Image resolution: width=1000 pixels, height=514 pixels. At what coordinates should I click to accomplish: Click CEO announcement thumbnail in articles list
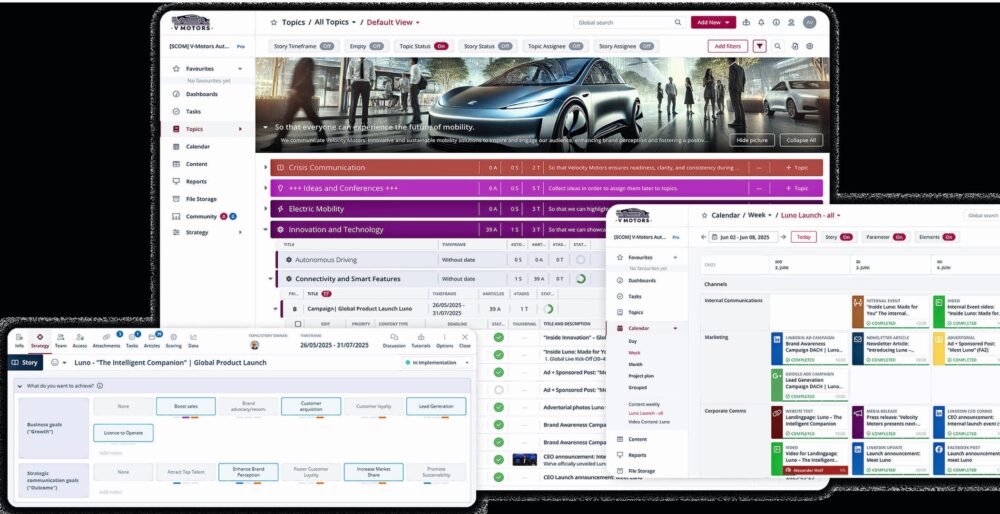pyautogui.click(x=524, y=459)
